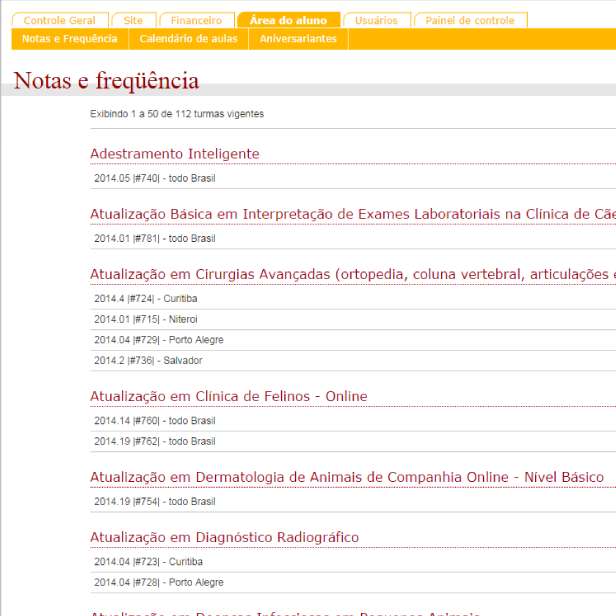This screenshot has width=616, height=616.
Task: Open Calendário de aulas submenu
Action: (x=189, y=39)
